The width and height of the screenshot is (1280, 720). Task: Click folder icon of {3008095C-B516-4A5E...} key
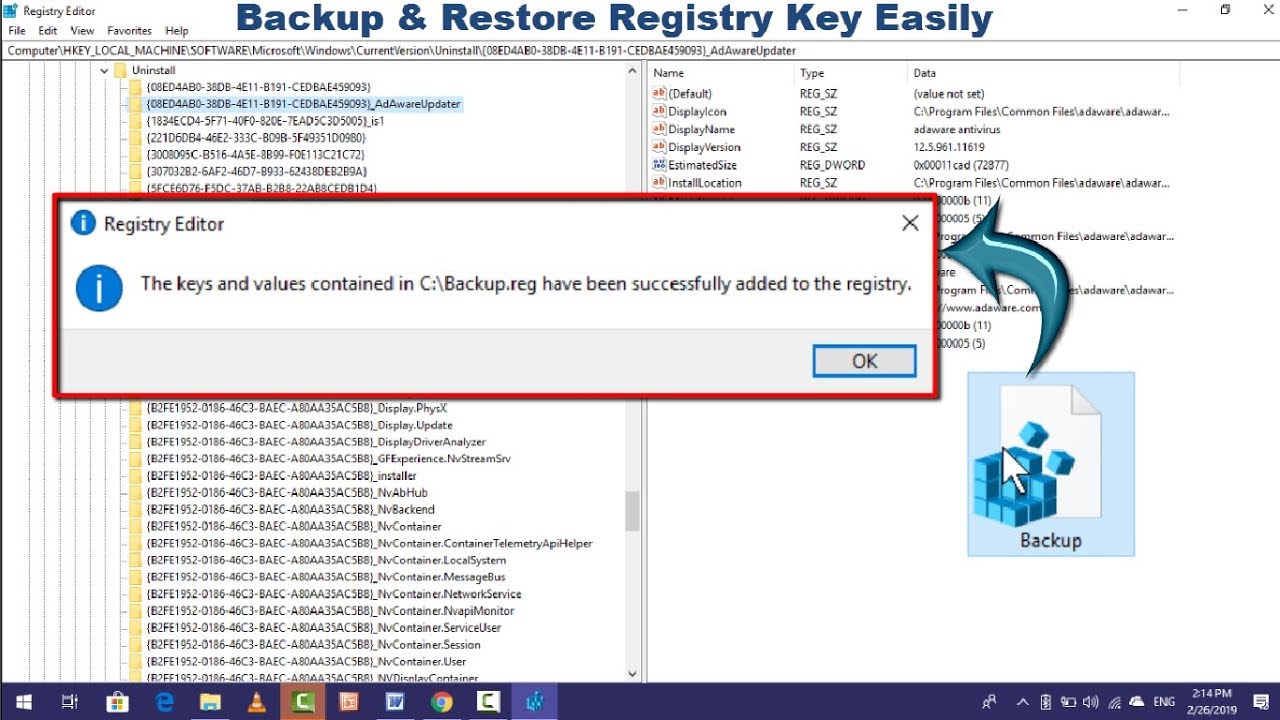coord(136,155)
